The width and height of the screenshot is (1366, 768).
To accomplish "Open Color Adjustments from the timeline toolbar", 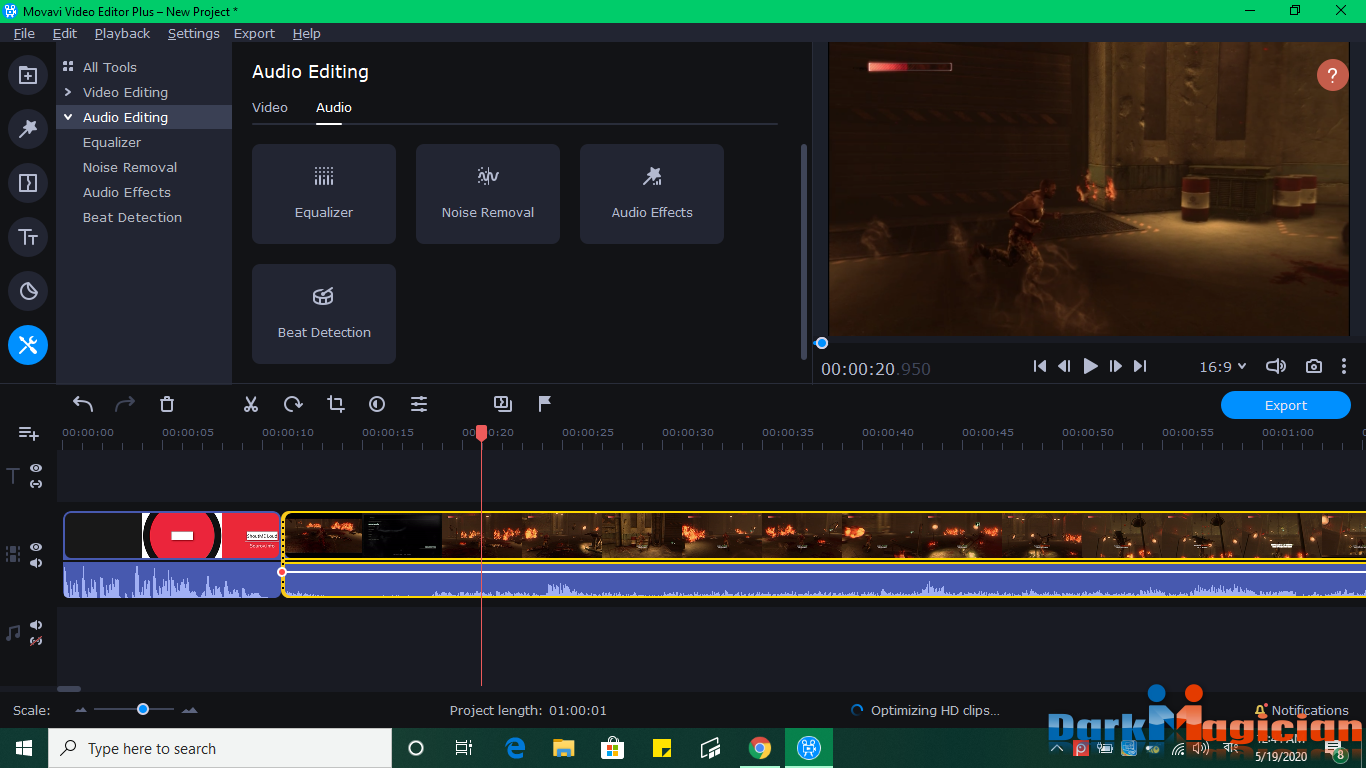I will click(377, 404).
